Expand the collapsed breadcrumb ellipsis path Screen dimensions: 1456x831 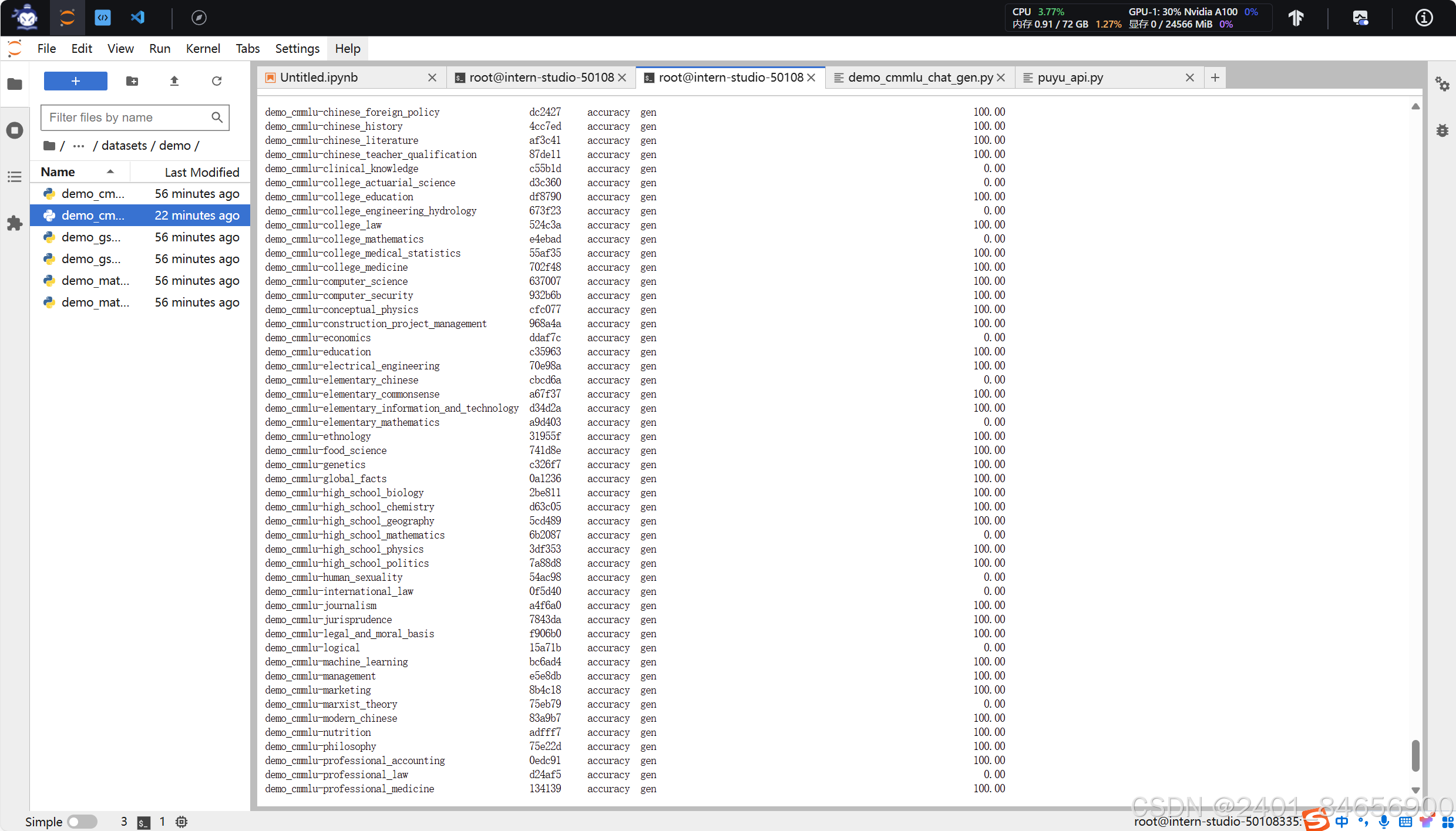coord(79,146)
